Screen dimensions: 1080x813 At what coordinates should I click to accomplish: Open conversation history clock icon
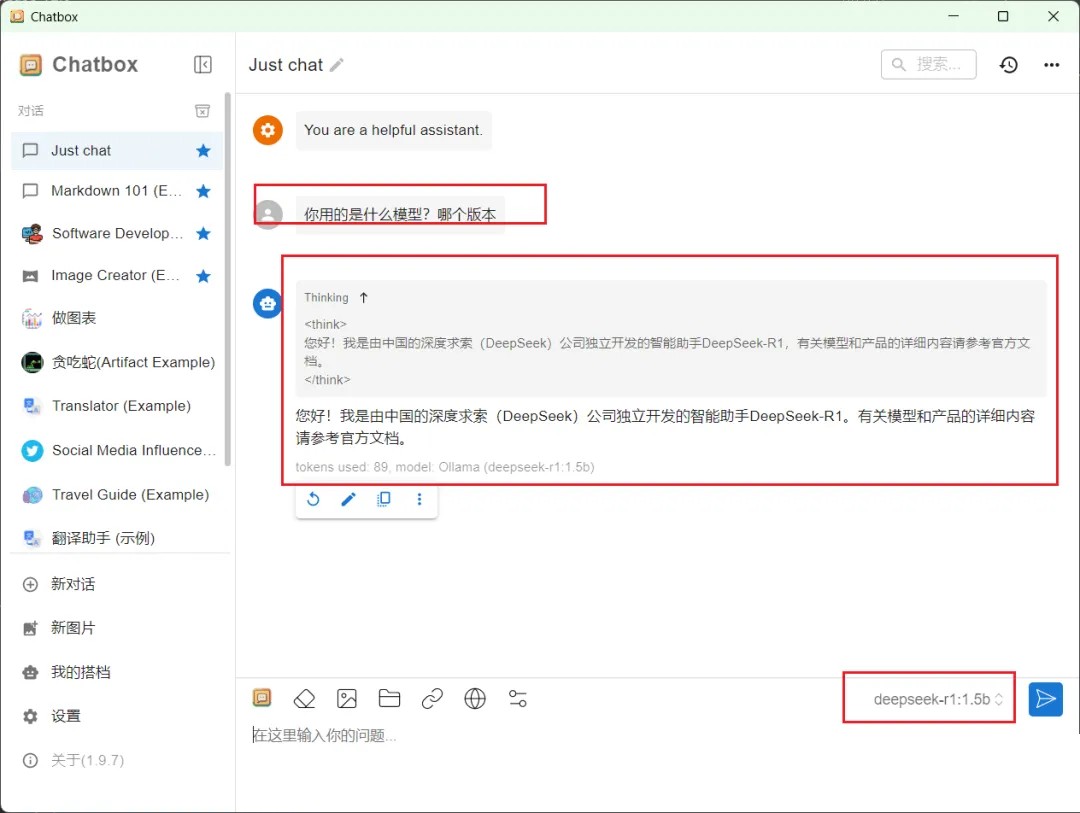pyautogui.click(x=1008, y=65)
